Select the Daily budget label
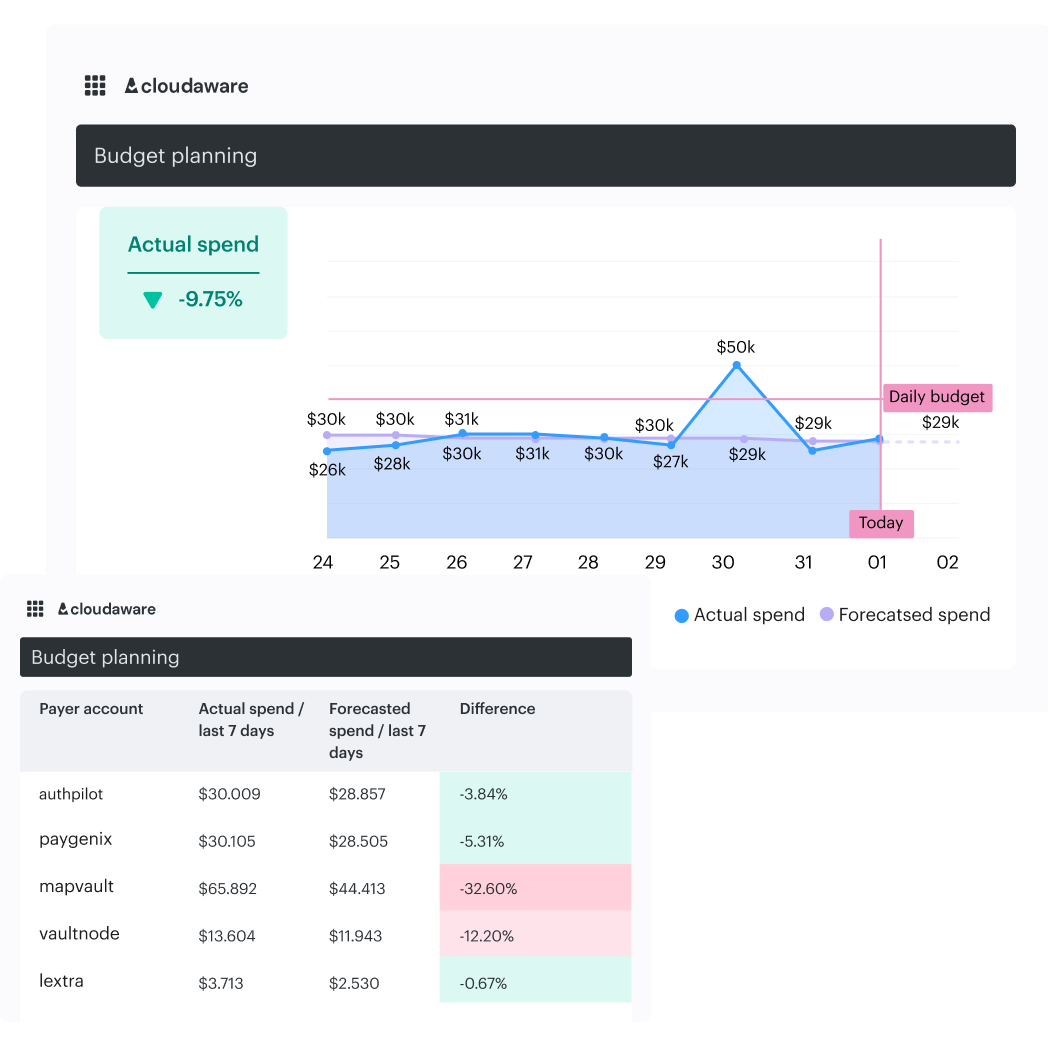Screen dimensions: 1048x1048 point(936,397)
